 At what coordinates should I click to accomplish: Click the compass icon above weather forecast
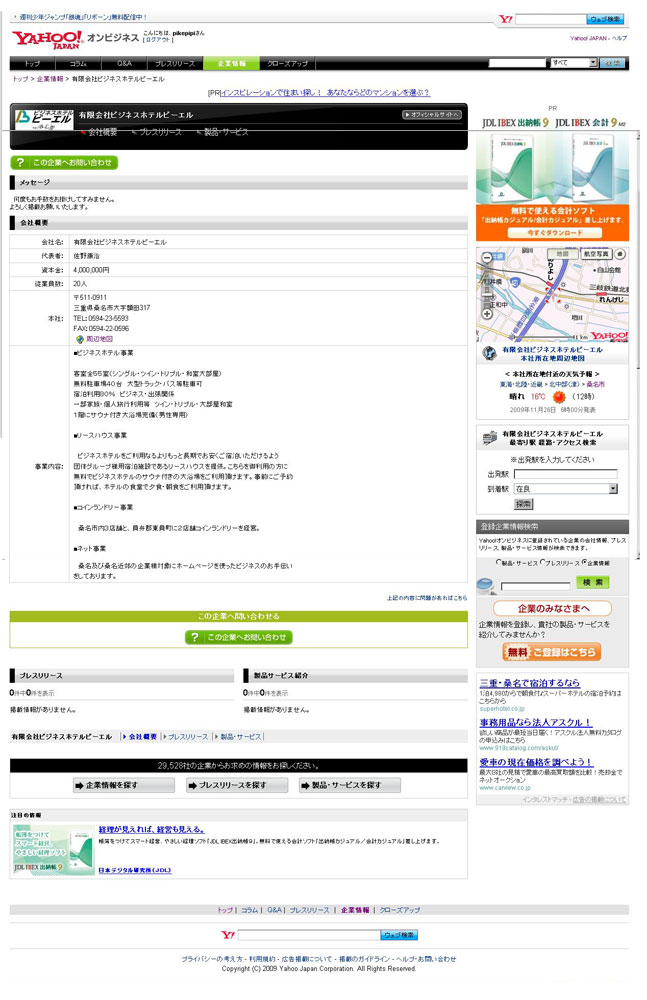(x=489, y=353)
